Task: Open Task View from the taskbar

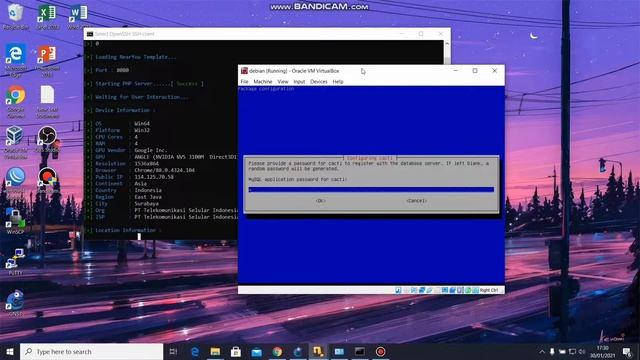Action: 173,351
